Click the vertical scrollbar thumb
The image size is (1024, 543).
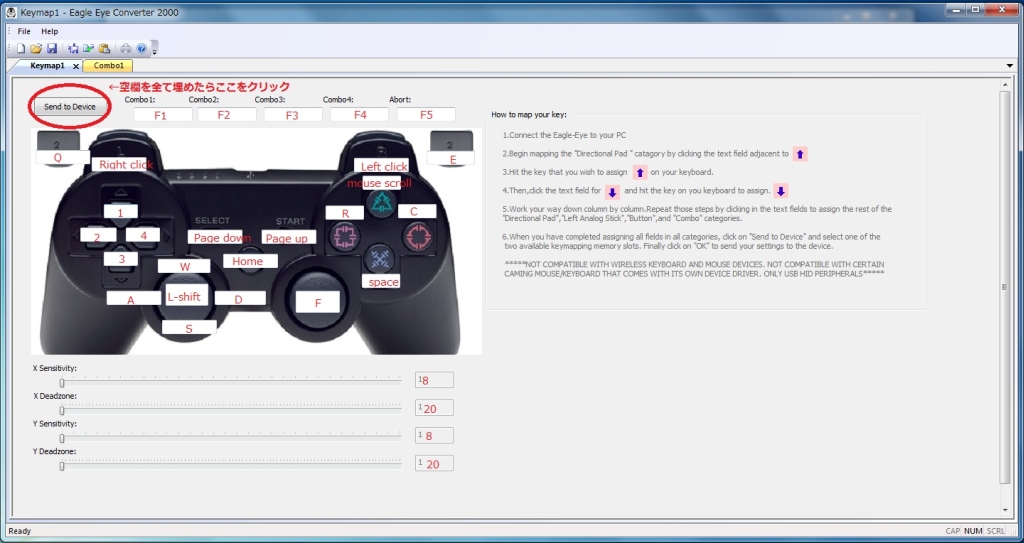[1005, 287]
